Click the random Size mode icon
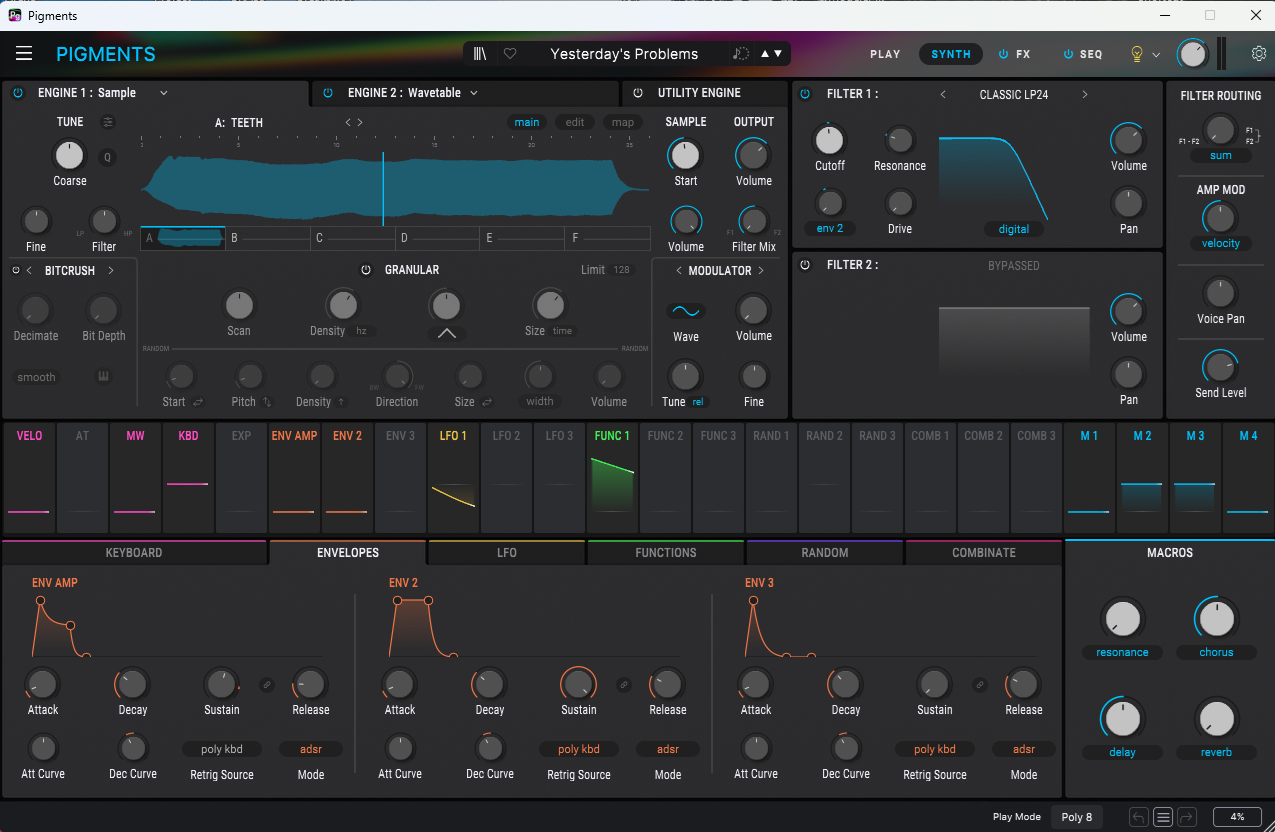This screenshot has width=1275, height=832. point(487,402)
